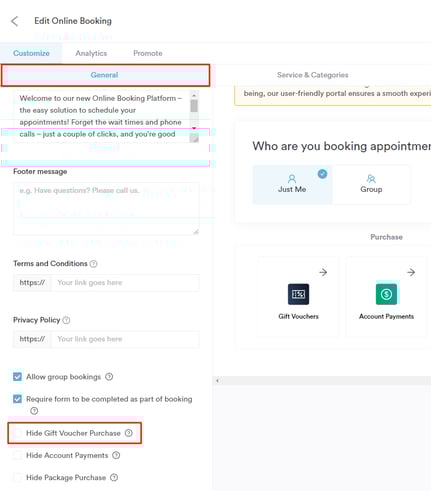Screen dimensions: 431x491
Task: Switch to the Analytics tab
Action: [91, 53]
